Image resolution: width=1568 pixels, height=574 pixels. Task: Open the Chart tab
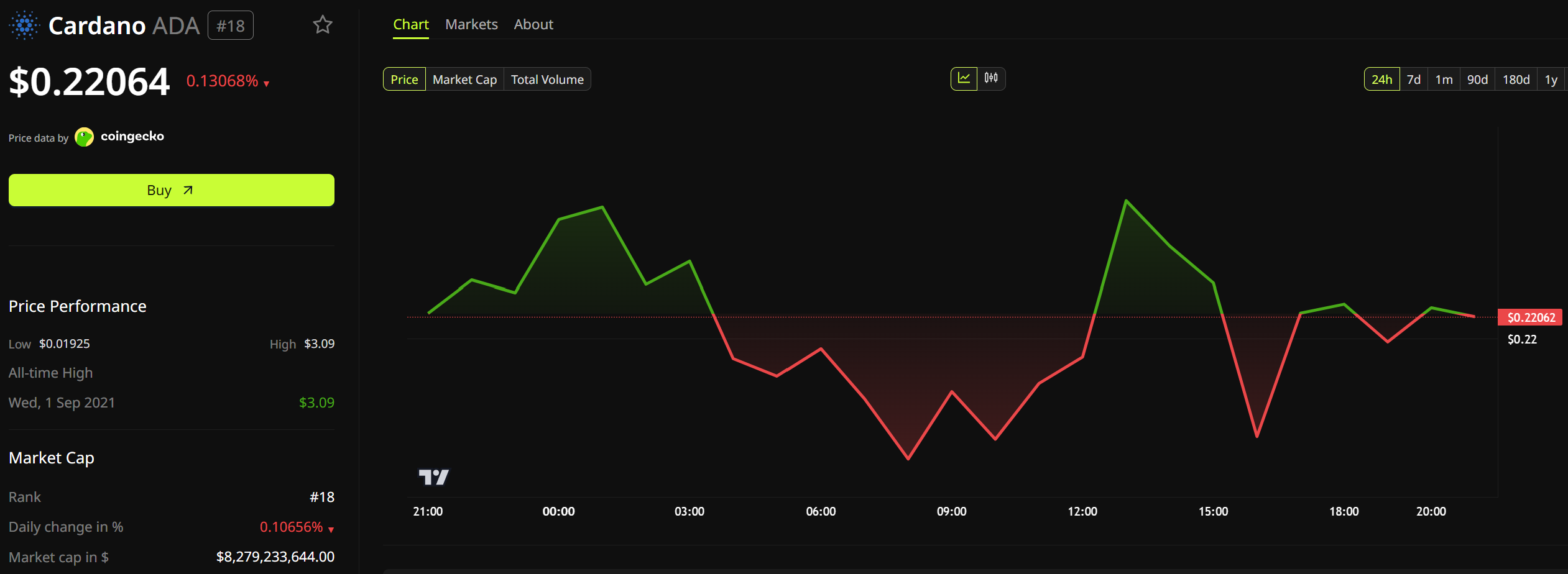pos(411,24)
